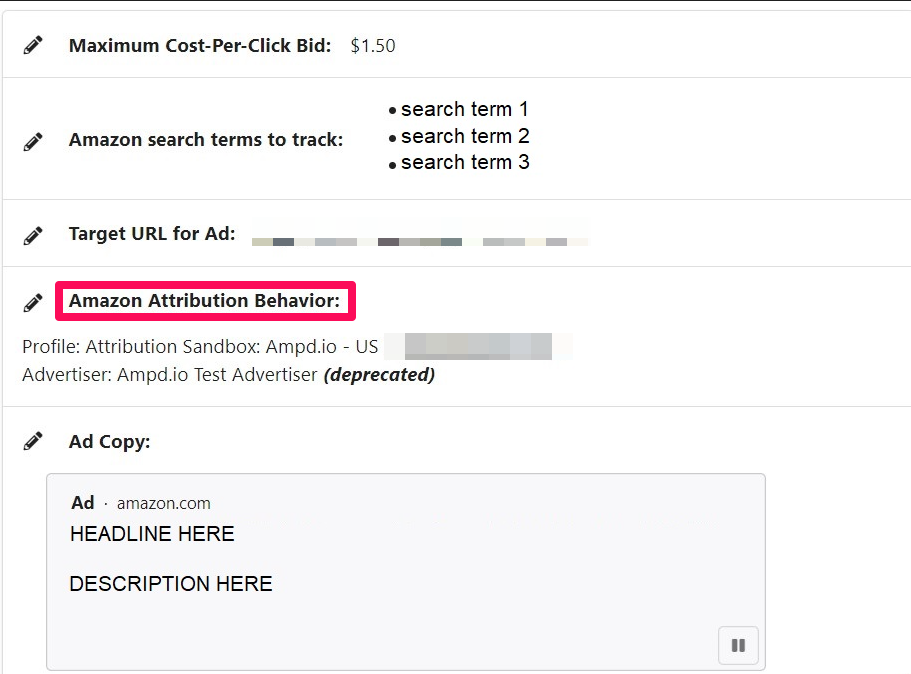Click the Maximum Cost-Per-Click Bid label
Viewport: 911px width, 674px height.
point(200,45)
